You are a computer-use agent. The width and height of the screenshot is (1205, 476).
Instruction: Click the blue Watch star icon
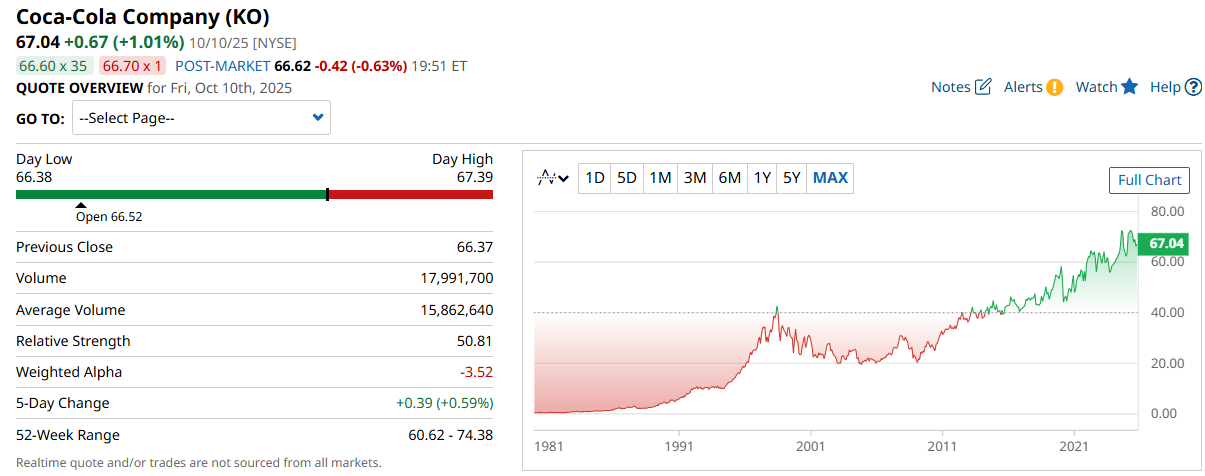click(x=1130, y=87)
